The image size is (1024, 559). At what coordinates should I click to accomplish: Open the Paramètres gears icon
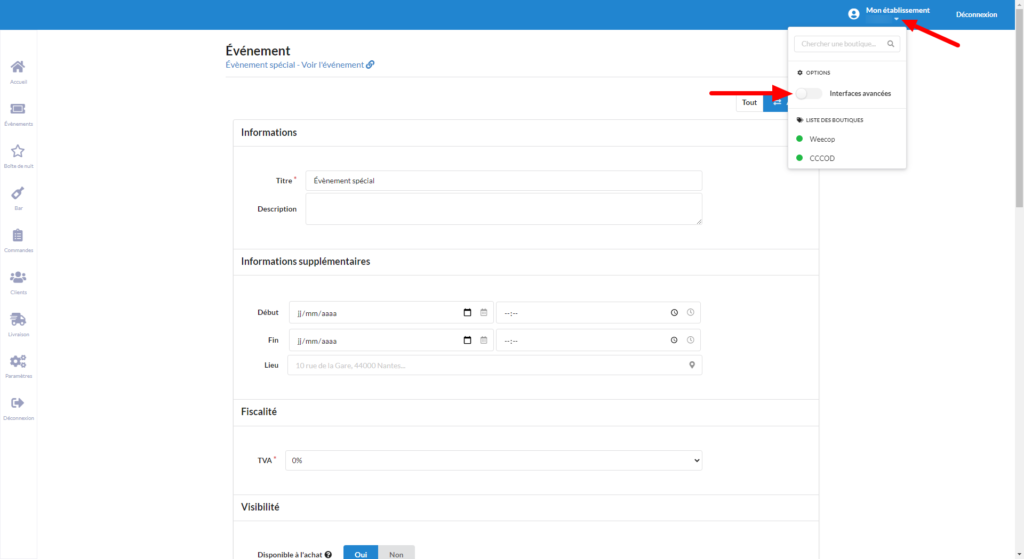pos(18,361)
